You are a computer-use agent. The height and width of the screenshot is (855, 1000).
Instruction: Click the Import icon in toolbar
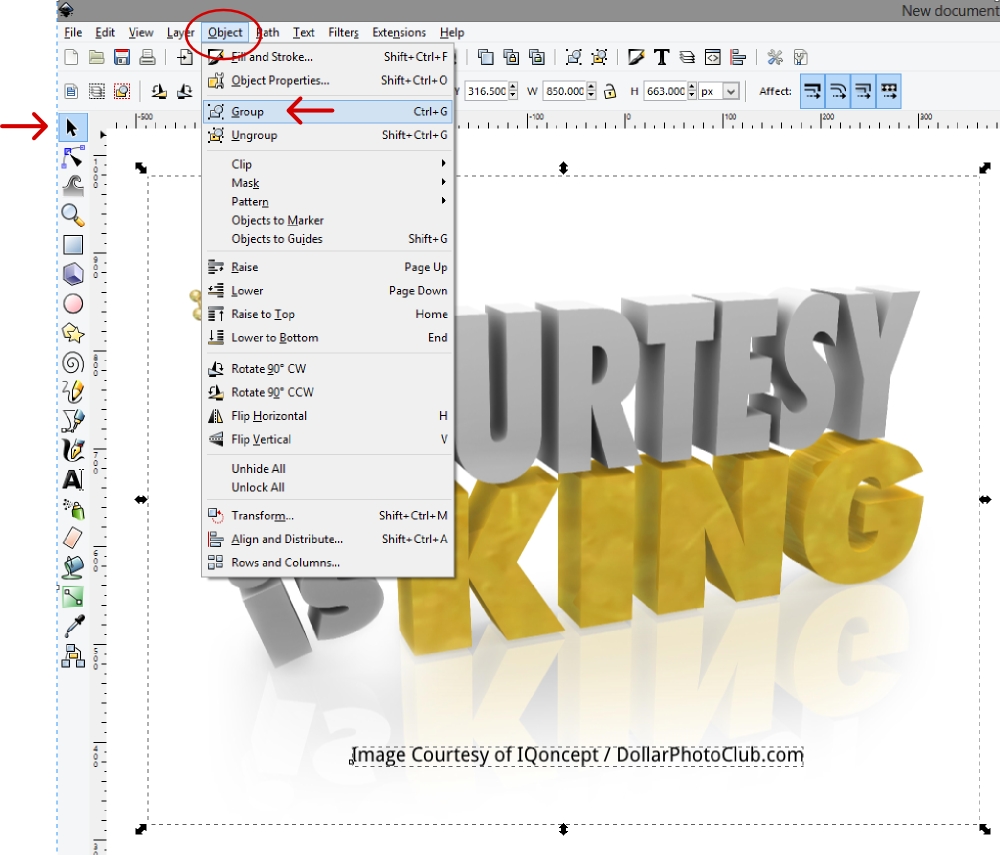pyautogui.click(x=185, y=57)
